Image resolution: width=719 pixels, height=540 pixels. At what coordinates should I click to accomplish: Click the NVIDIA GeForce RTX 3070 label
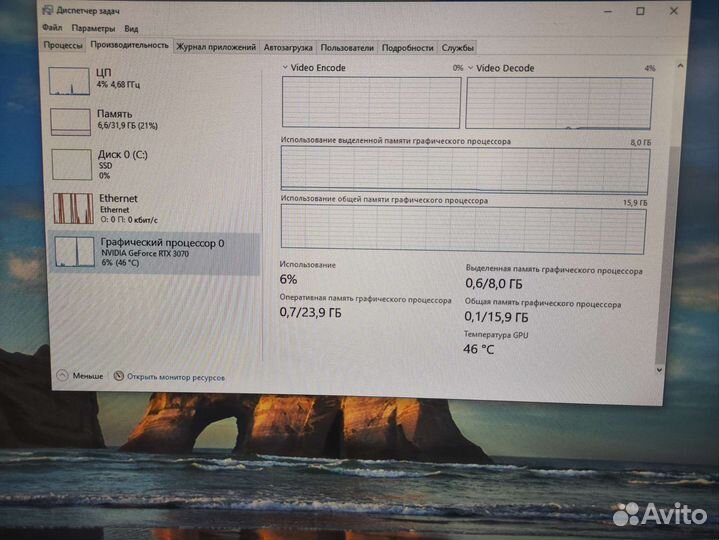coord(145,253)
